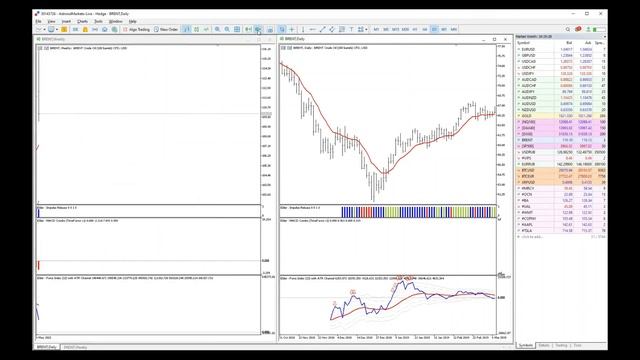Screen dimensions: 640x360
Task: Click the green connection status icon
Action: 588,29
